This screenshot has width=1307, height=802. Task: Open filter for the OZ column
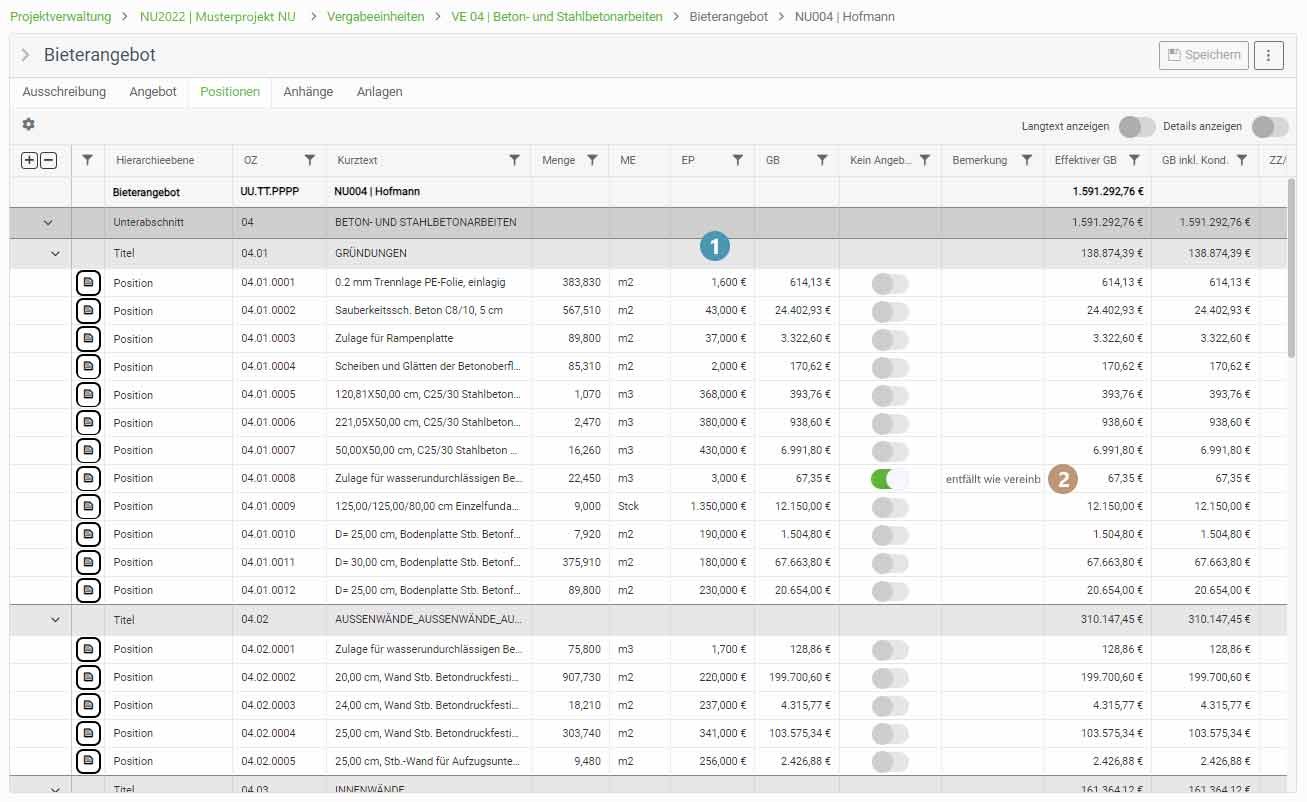(x=310, y=160)
